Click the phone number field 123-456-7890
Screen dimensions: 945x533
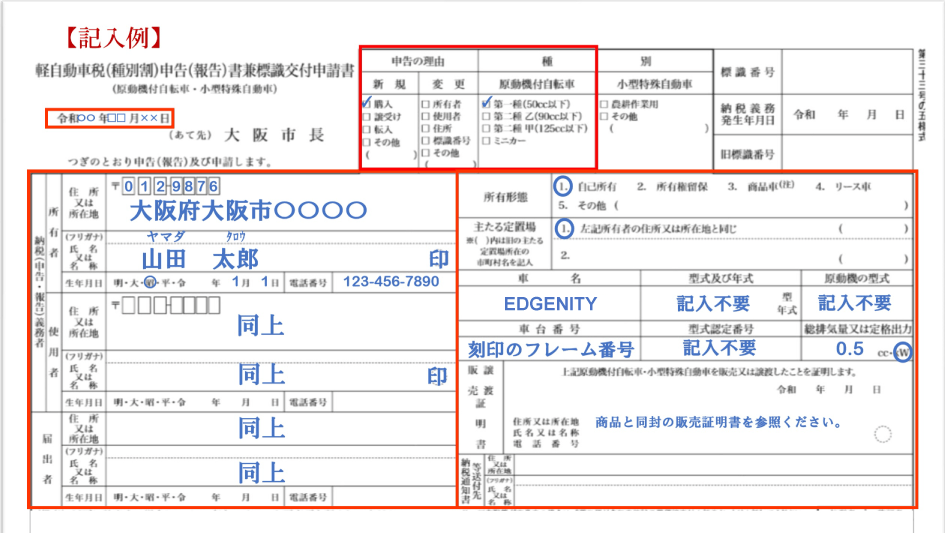pos(390,282)
